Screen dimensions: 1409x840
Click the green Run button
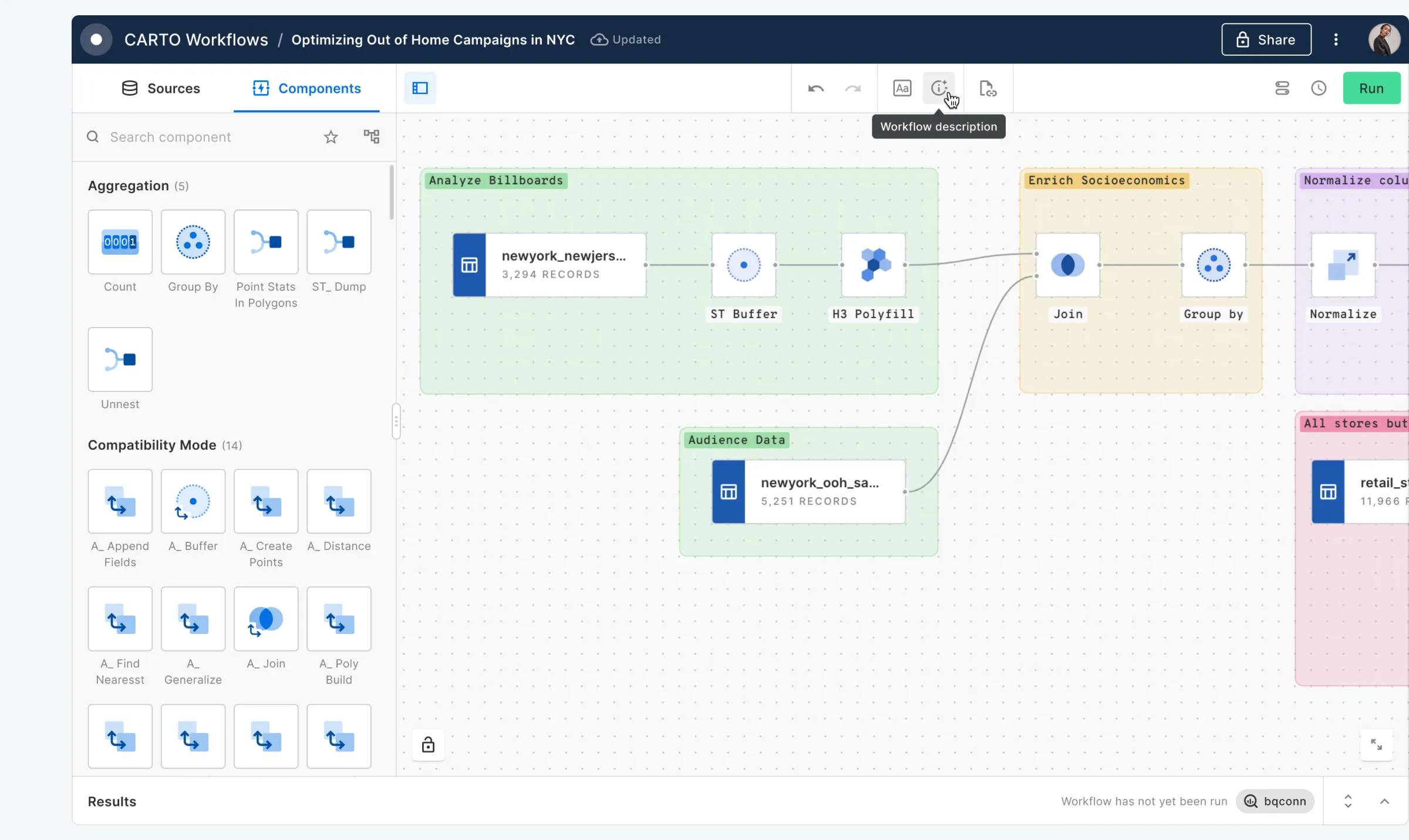click(1371, 88)
